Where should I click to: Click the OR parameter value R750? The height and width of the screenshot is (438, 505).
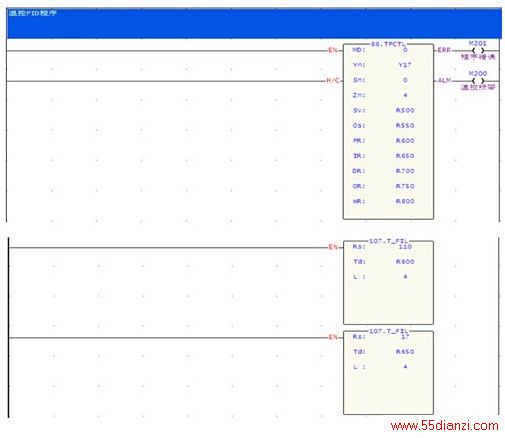[x=405, y=186]
